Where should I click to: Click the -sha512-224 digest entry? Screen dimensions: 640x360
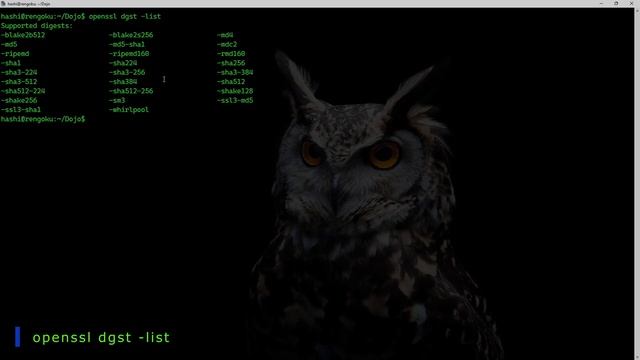point(23,91)
